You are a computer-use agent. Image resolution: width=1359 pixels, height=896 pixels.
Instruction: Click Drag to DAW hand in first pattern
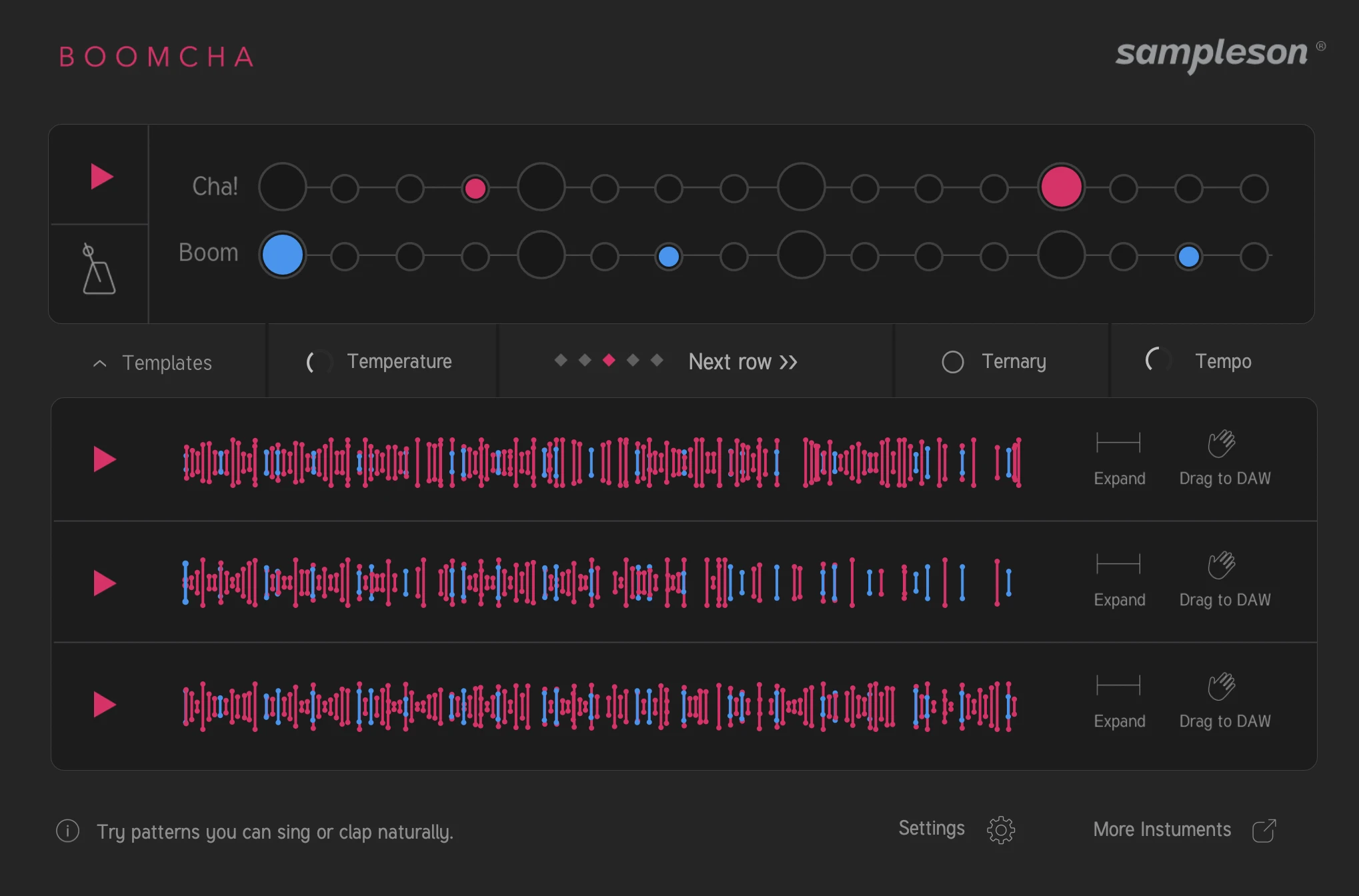tap(1222, 443)
